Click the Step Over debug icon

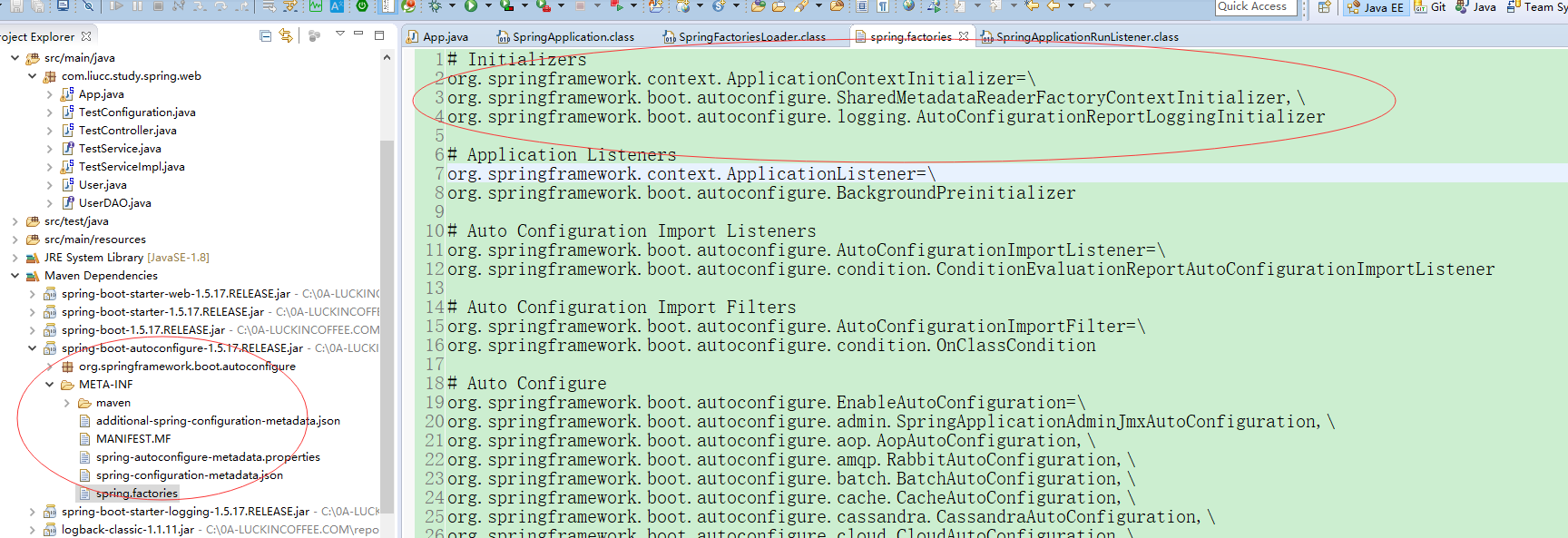(220, 5)
